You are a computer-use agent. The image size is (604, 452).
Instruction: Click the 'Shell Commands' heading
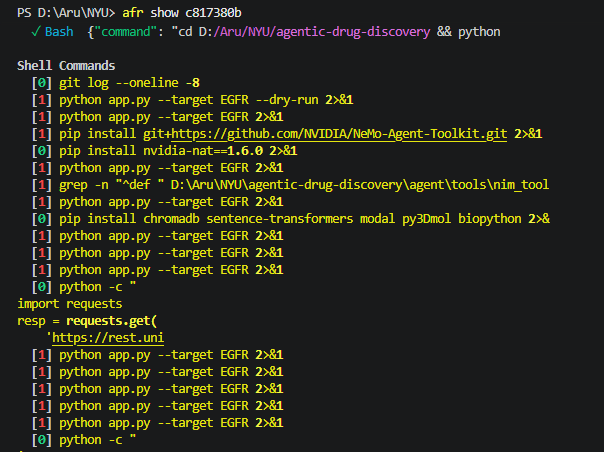66,66
